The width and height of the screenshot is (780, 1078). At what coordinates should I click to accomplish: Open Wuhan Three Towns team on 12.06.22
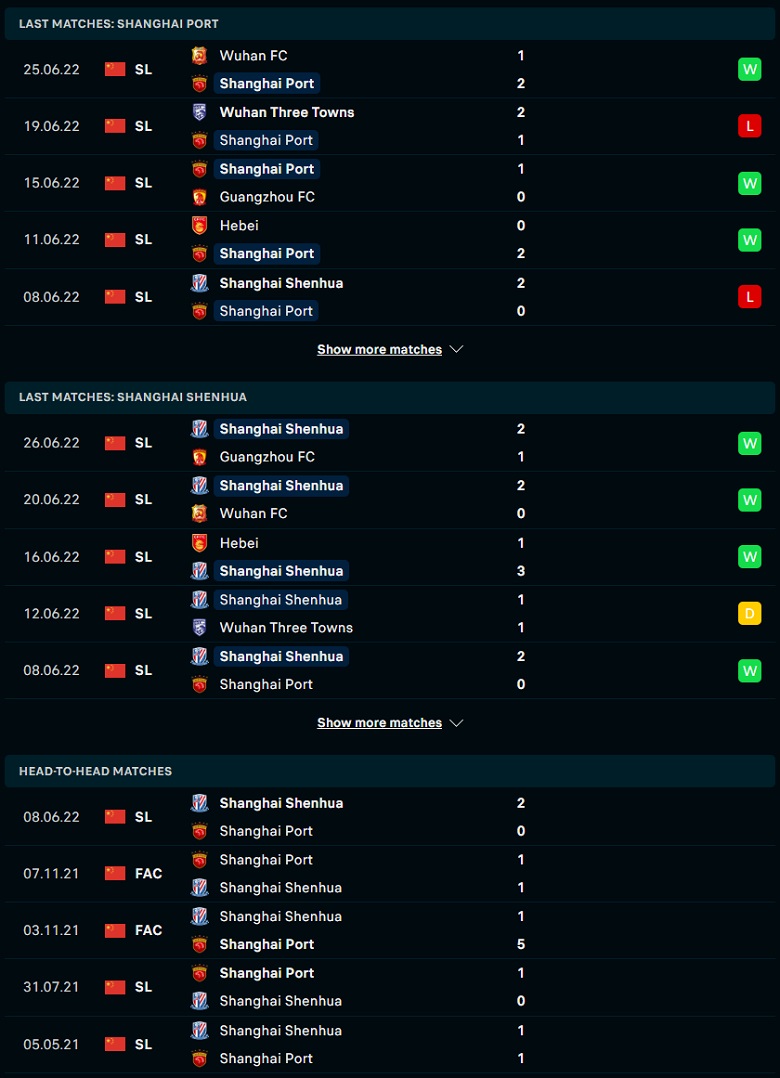click(x=286, y=628)
